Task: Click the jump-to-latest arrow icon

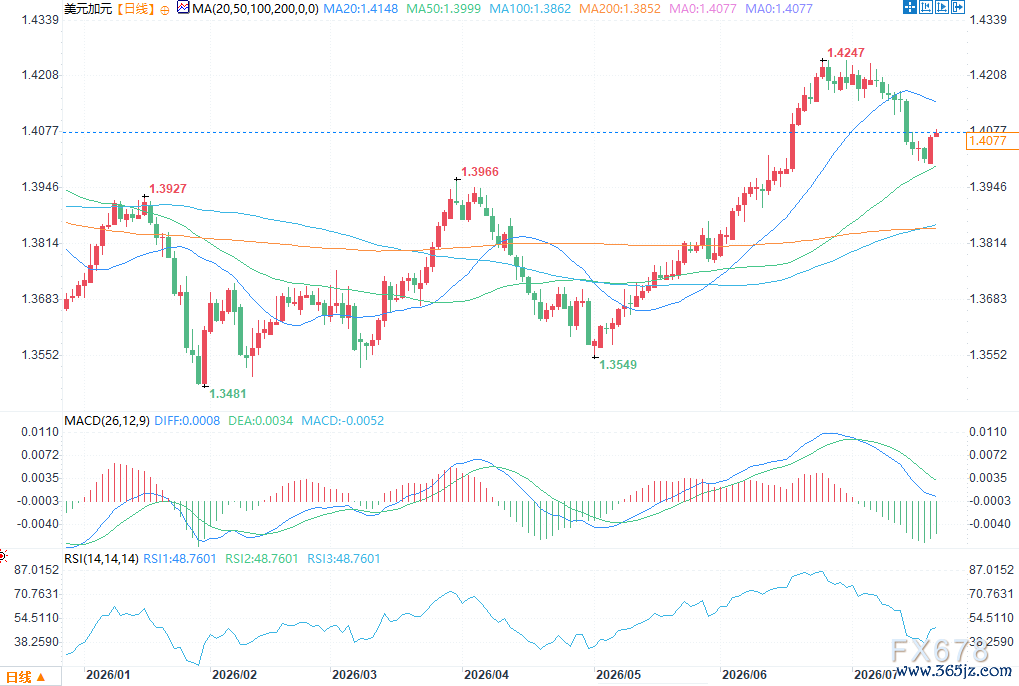Action: 958,8
